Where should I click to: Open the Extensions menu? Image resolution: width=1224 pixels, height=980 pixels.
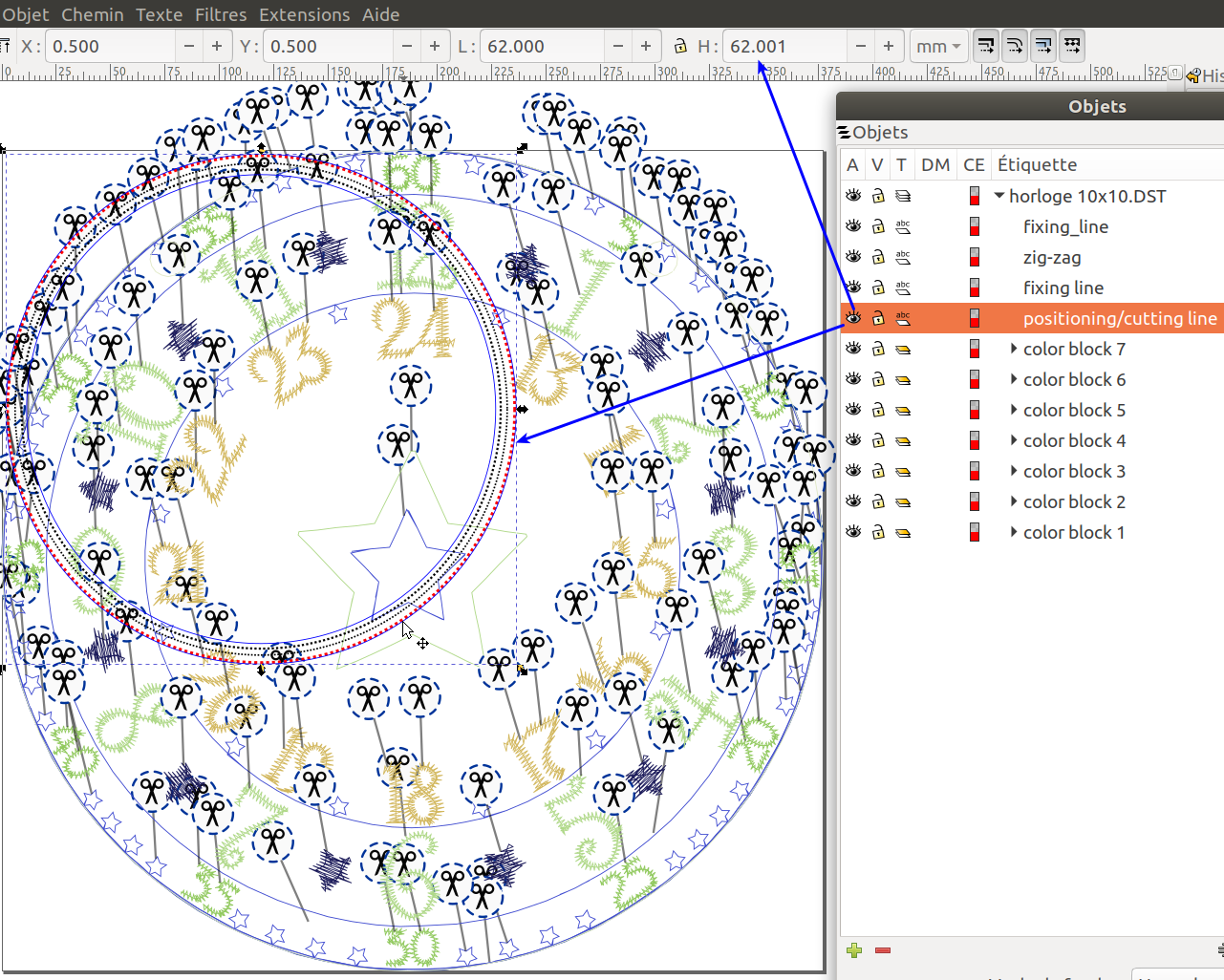pos(305,14)
